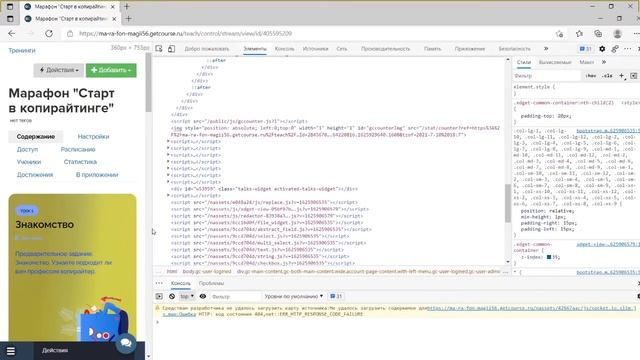640x360 pixels.
Task: Focus the styles Фильтр input
Action: (x=547, y=76)
